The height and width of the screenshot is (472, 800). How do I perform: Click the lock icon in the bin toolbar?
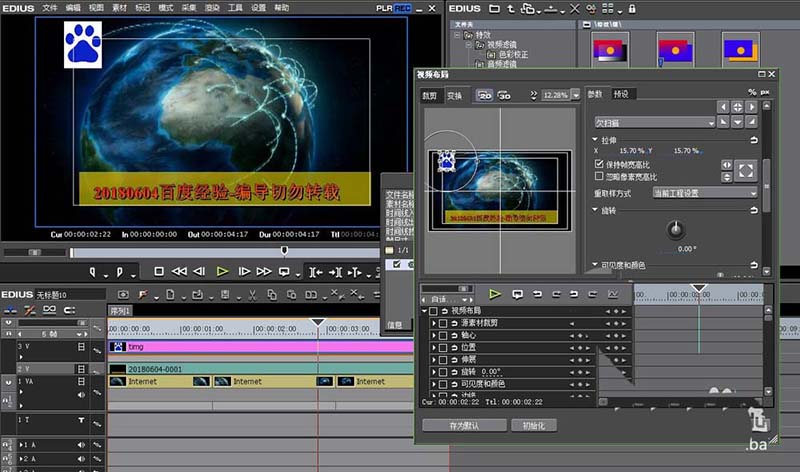click(632, 9)
